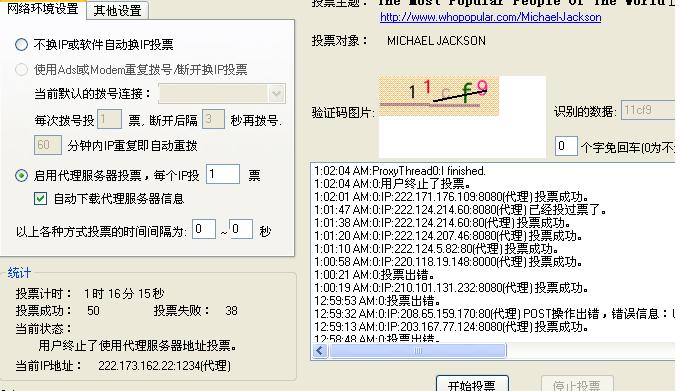
Task: Click the 开始投票 button
Action: 472,384
